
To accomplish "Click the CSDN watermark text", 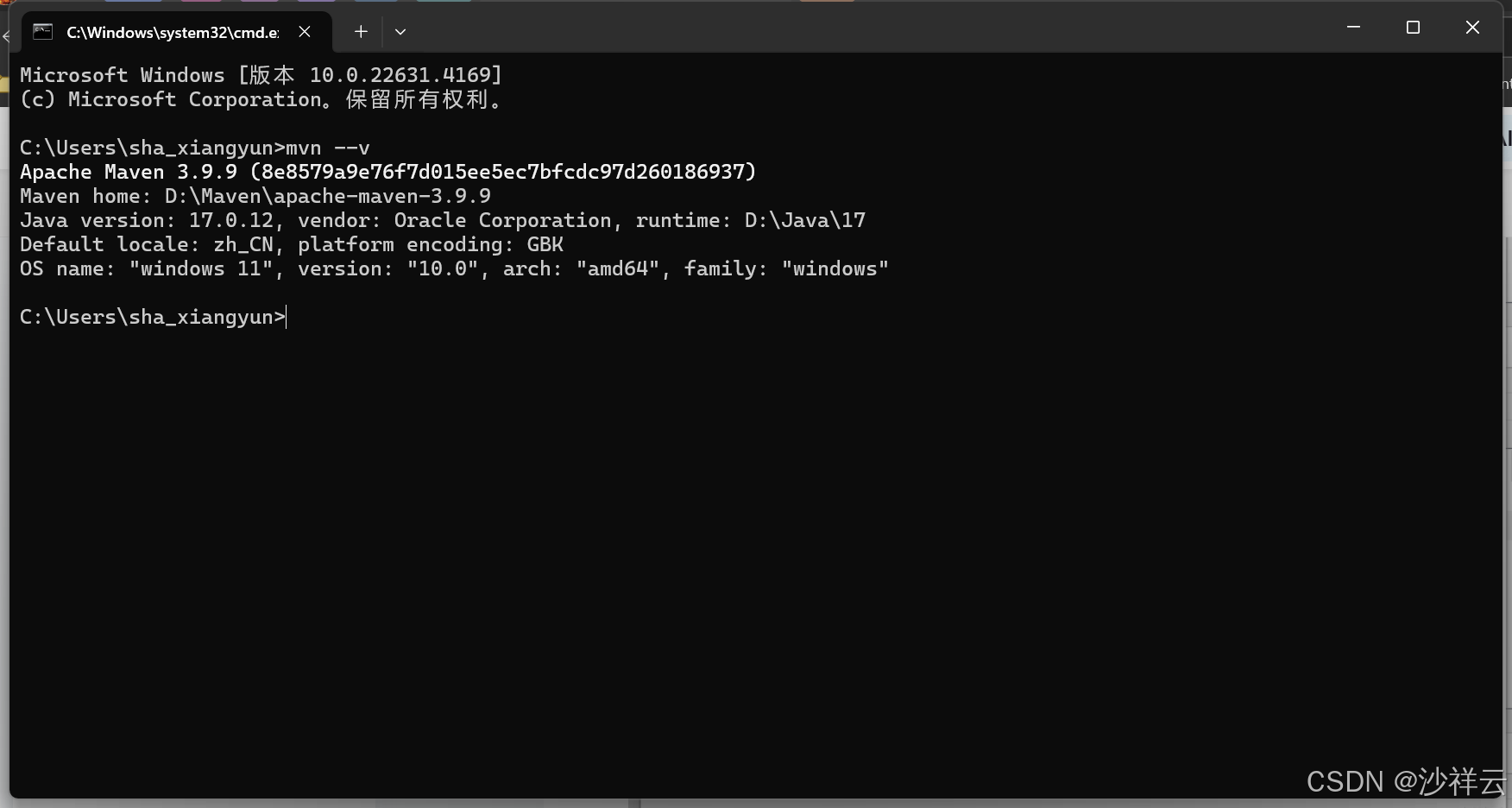I will (1406, 781).
